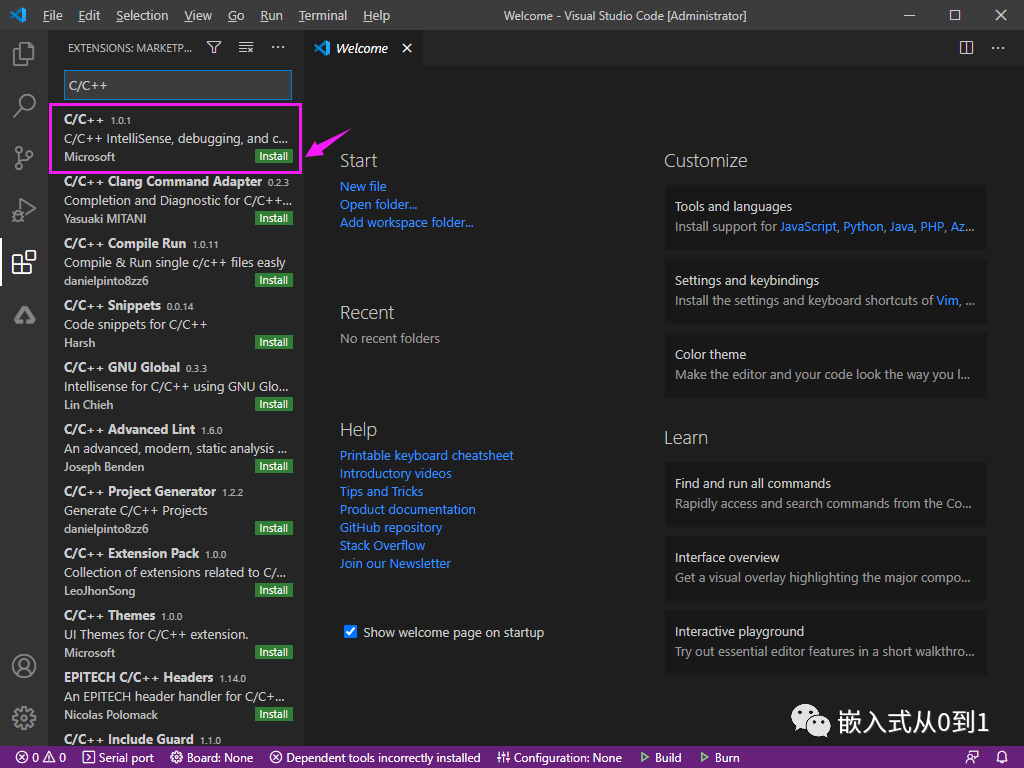Open the Interactive playground card

(x=825, y=642)
